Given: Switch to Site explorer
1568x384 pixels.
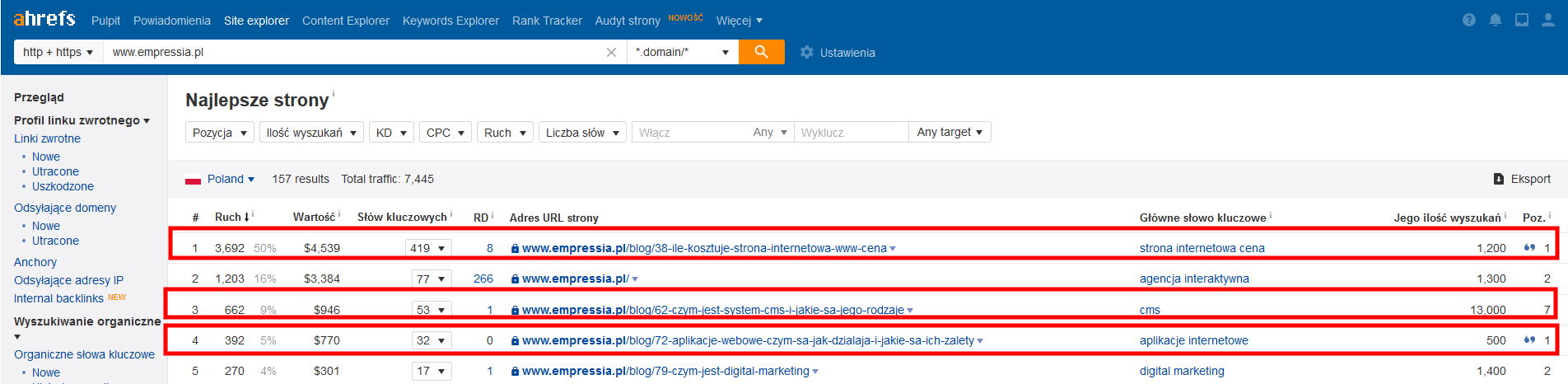Looking at the screenshot, I should tap(256, 21).
